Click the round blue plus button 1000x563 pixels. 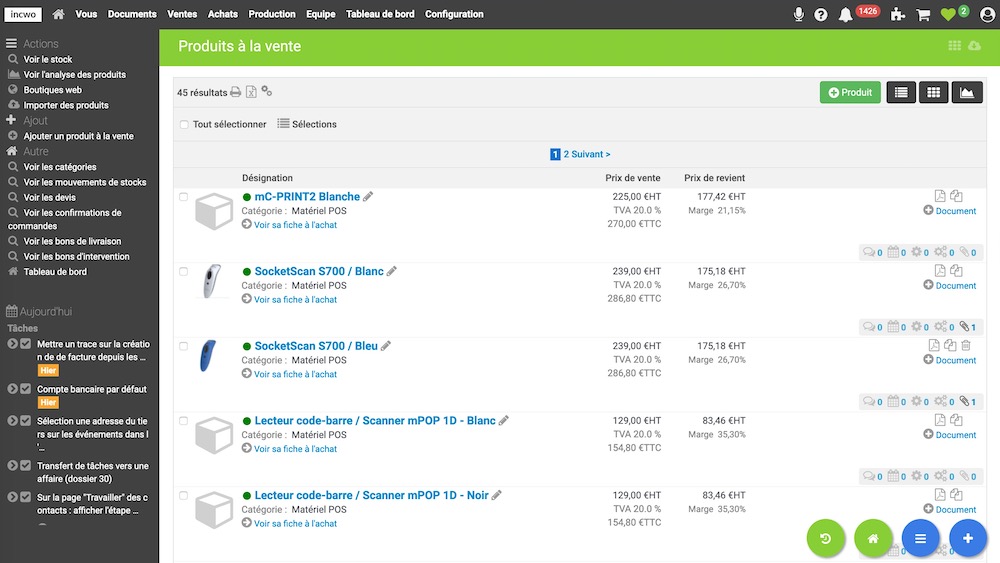(x=968, y=538)
